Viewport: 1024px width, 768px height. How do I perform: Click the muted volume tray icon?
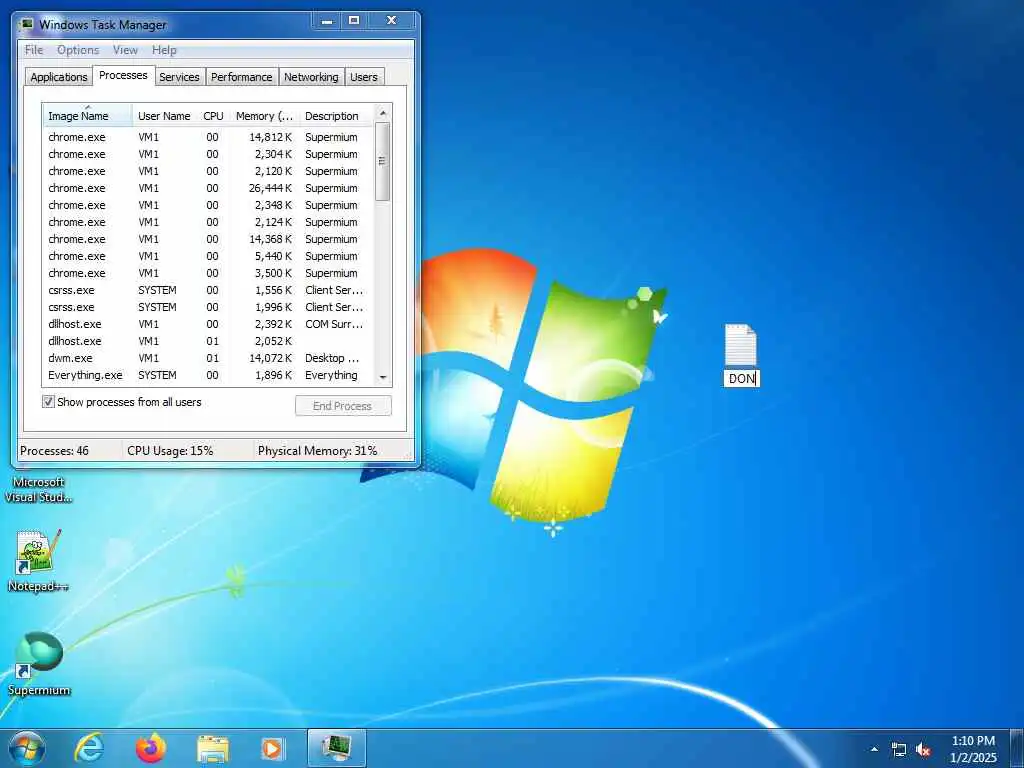pyautogui.click(x=923, y=750)
